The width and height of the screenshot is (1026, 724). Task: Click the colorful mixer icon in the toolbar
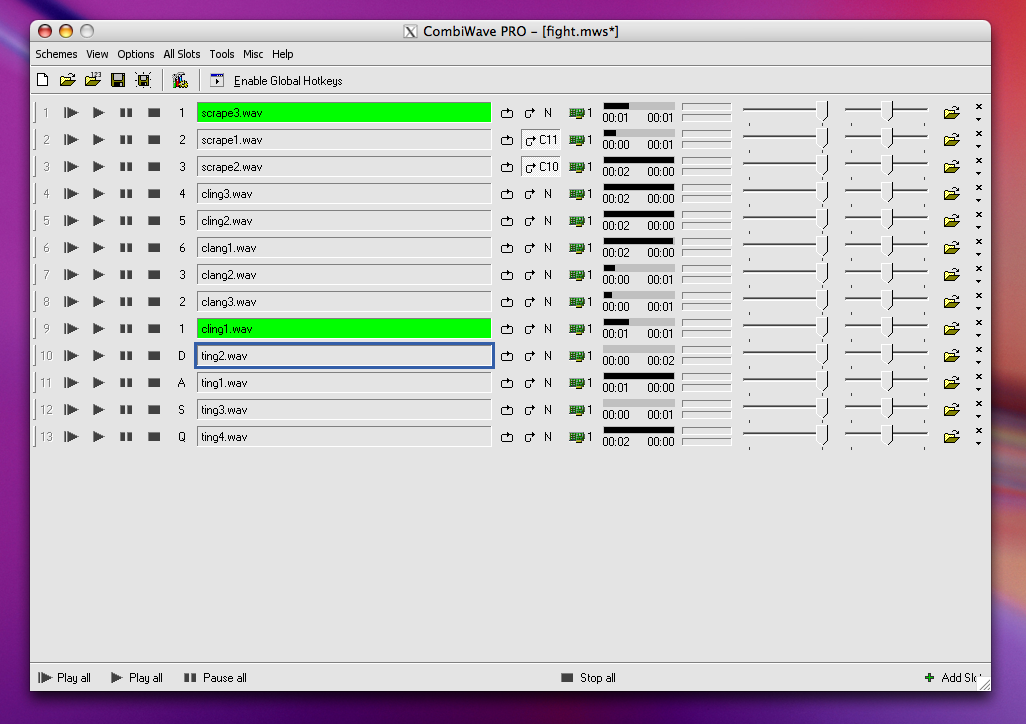[x=180, y=79]
